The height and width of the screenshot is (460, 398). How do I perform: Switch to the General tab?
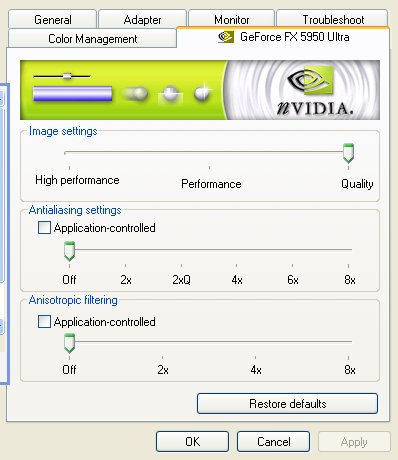(53, 20)
